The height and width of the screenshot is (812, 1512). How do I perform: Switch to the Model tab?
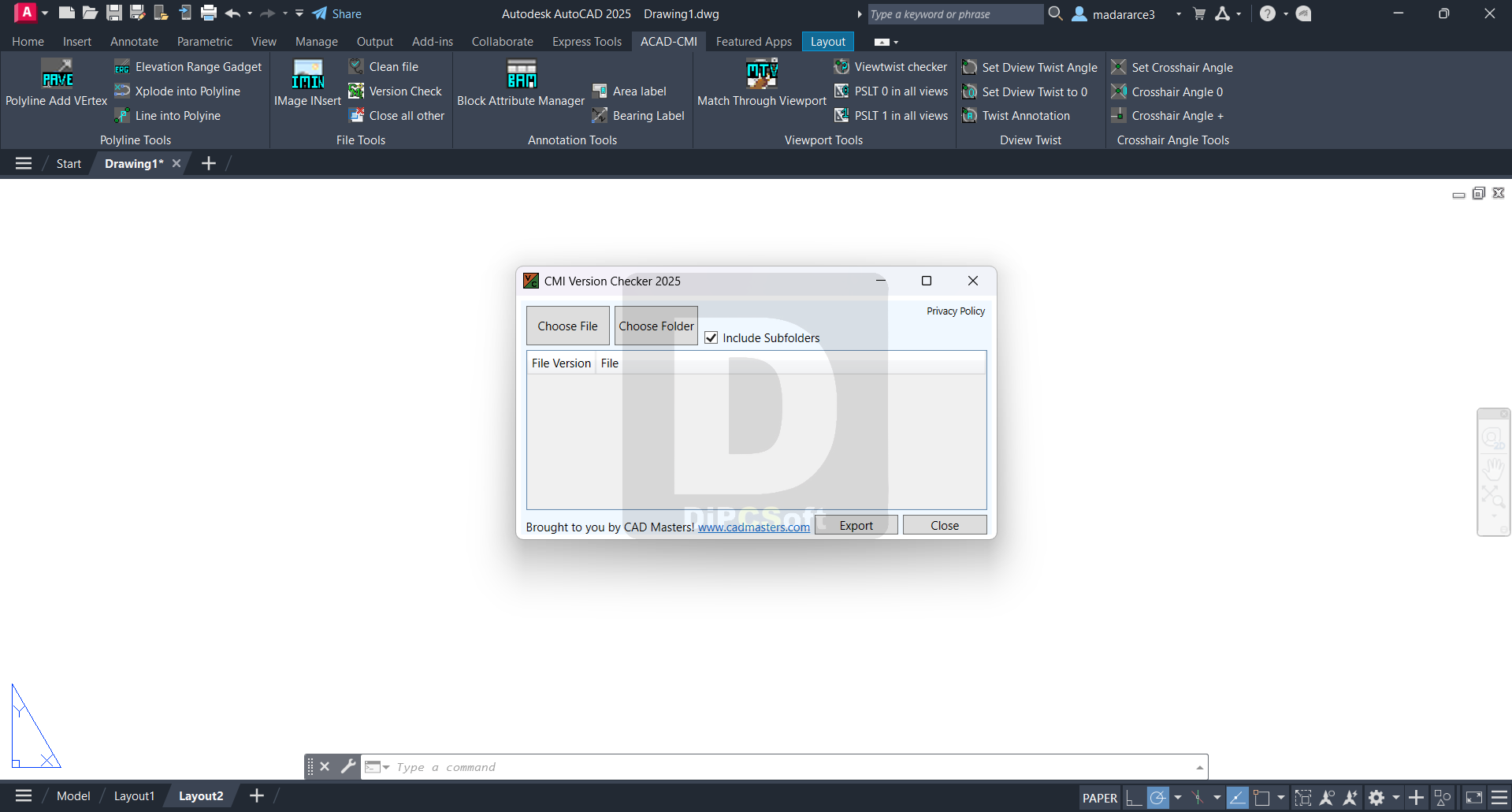click(x=73, y=796)
